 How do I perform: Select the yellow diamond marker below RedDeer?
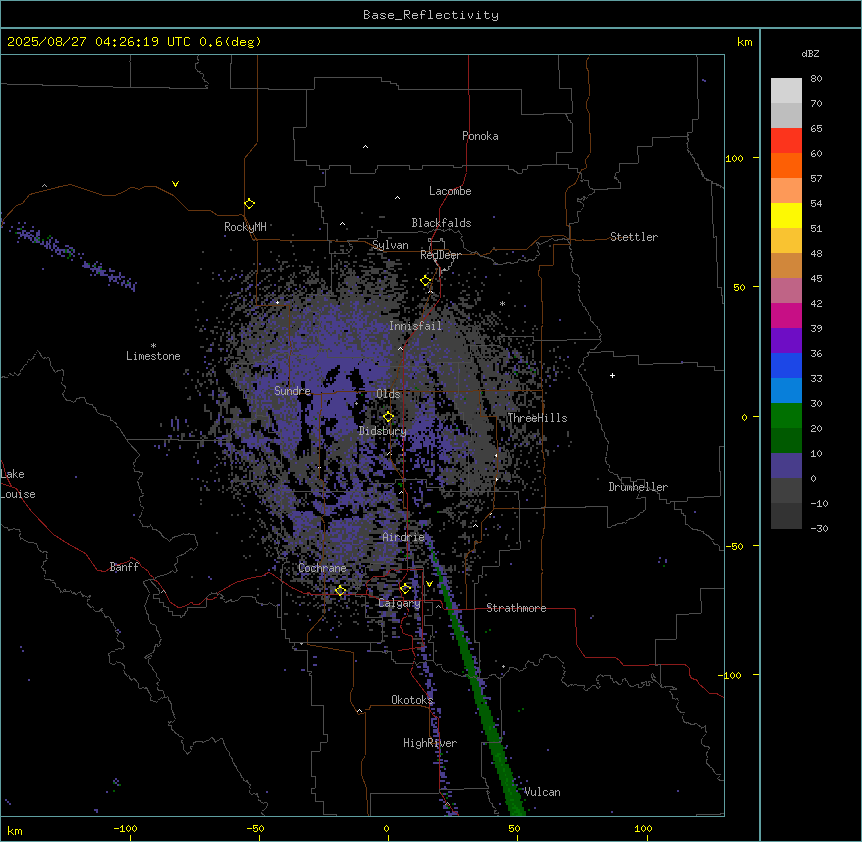425,281
